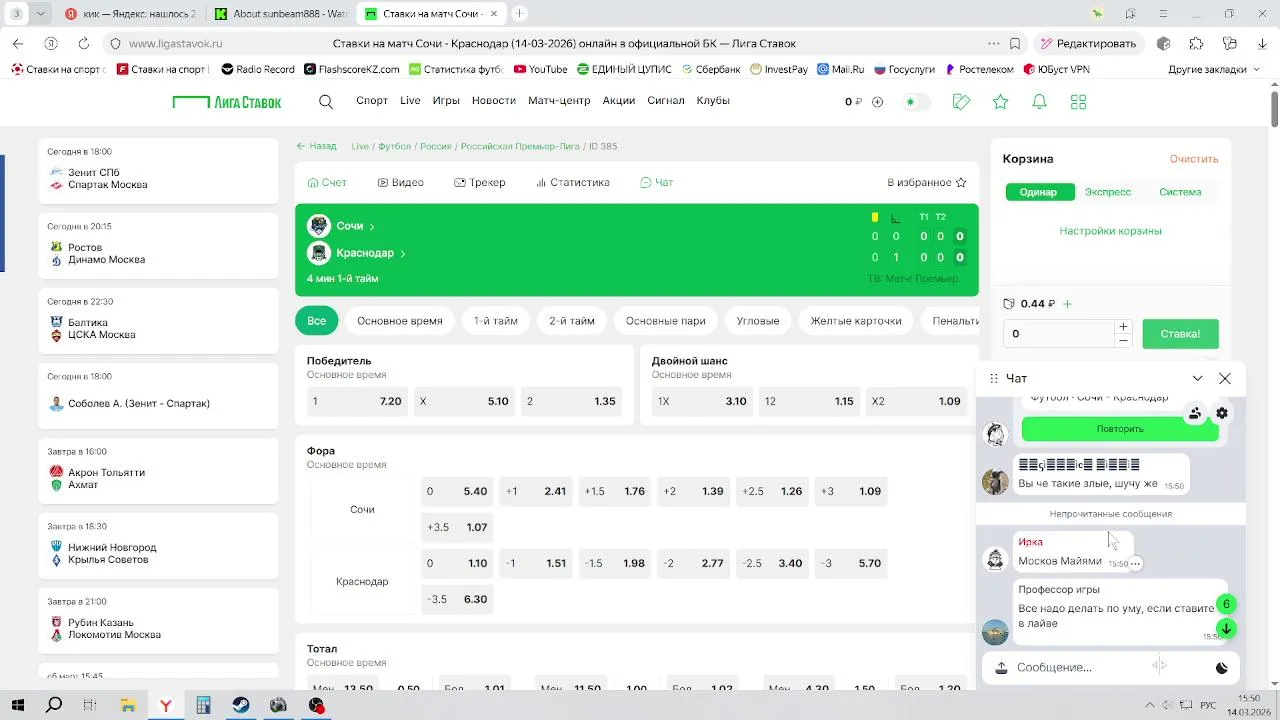
Task: Expand the Краснодар team chevron
Action: (403, 254)
